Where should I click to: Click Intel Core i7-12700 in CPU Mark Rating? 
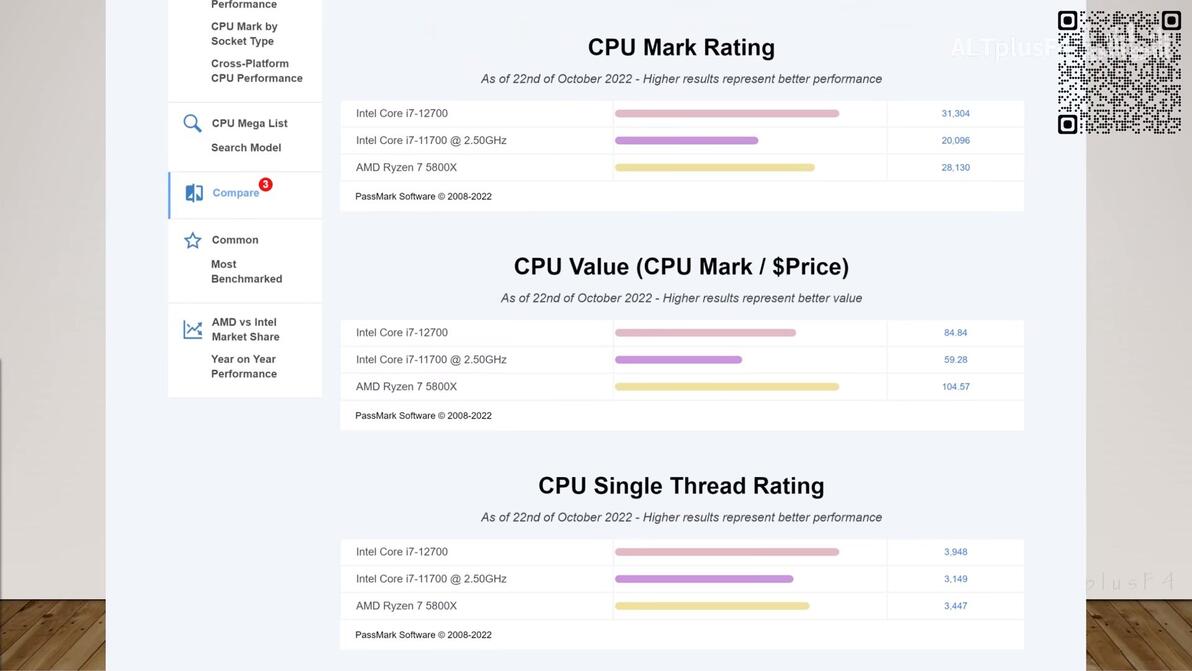point(402,114)
